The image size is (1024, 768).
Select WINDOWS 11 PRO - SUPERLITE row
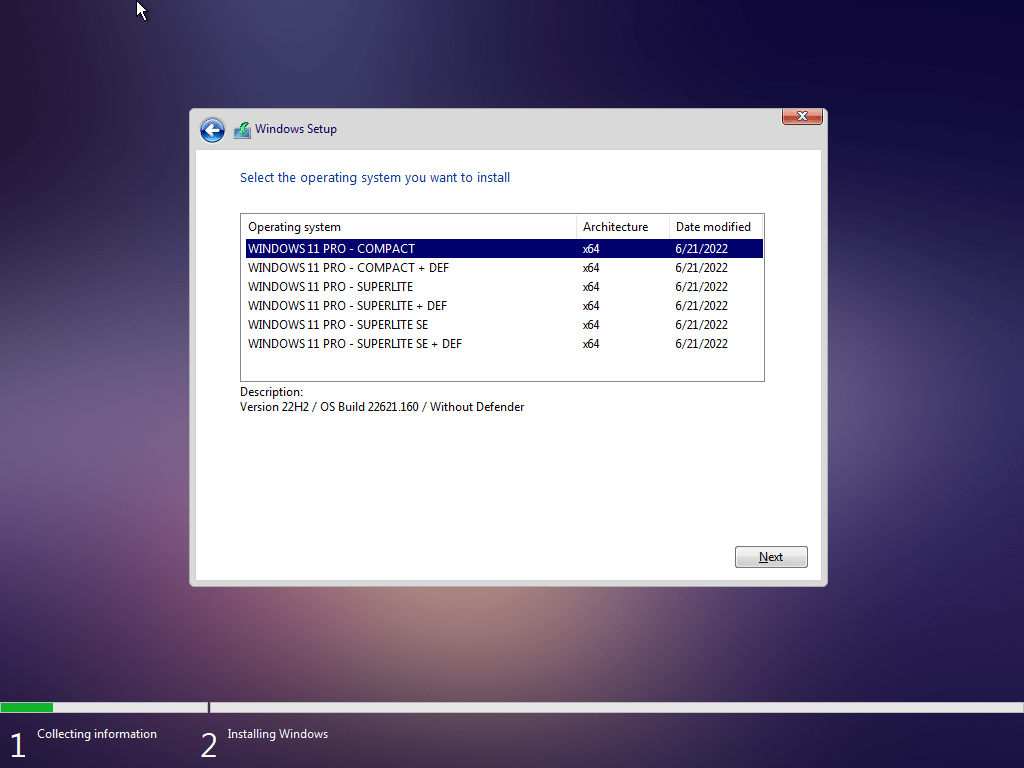click(330, 287)
